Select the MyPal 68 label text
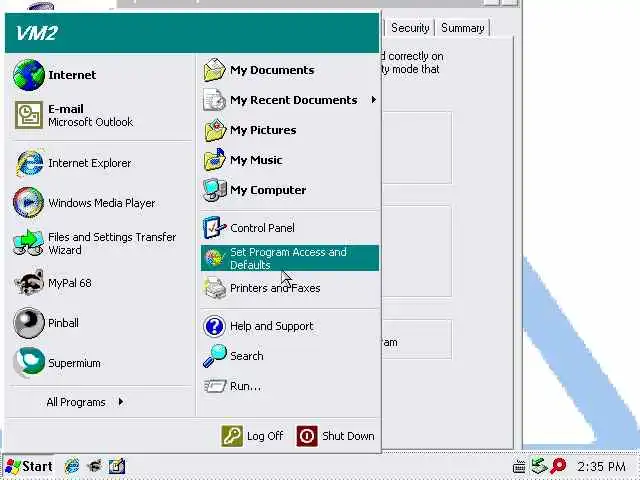 (x=70, y=283)
